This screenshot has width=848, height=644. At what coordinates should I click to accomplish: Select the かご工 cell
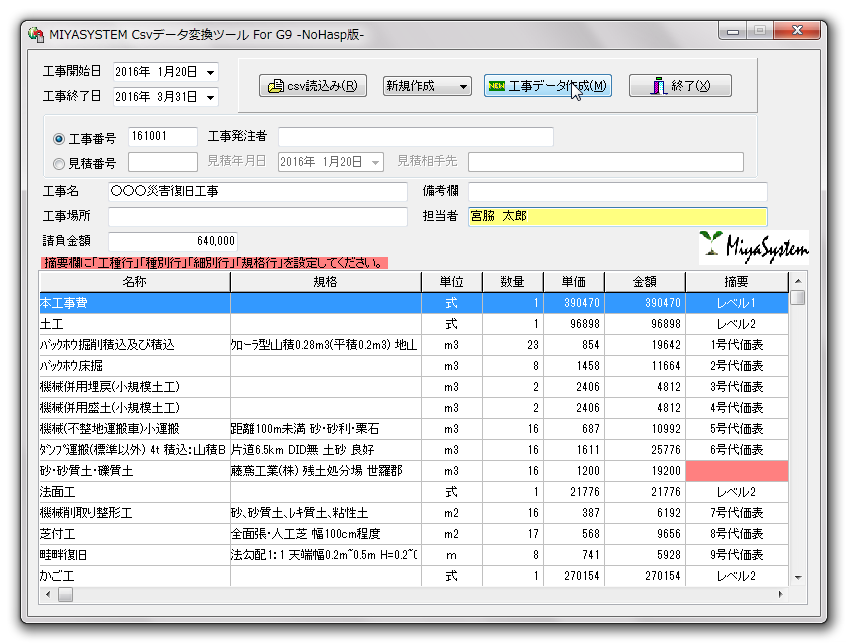[x=135, y=576]
